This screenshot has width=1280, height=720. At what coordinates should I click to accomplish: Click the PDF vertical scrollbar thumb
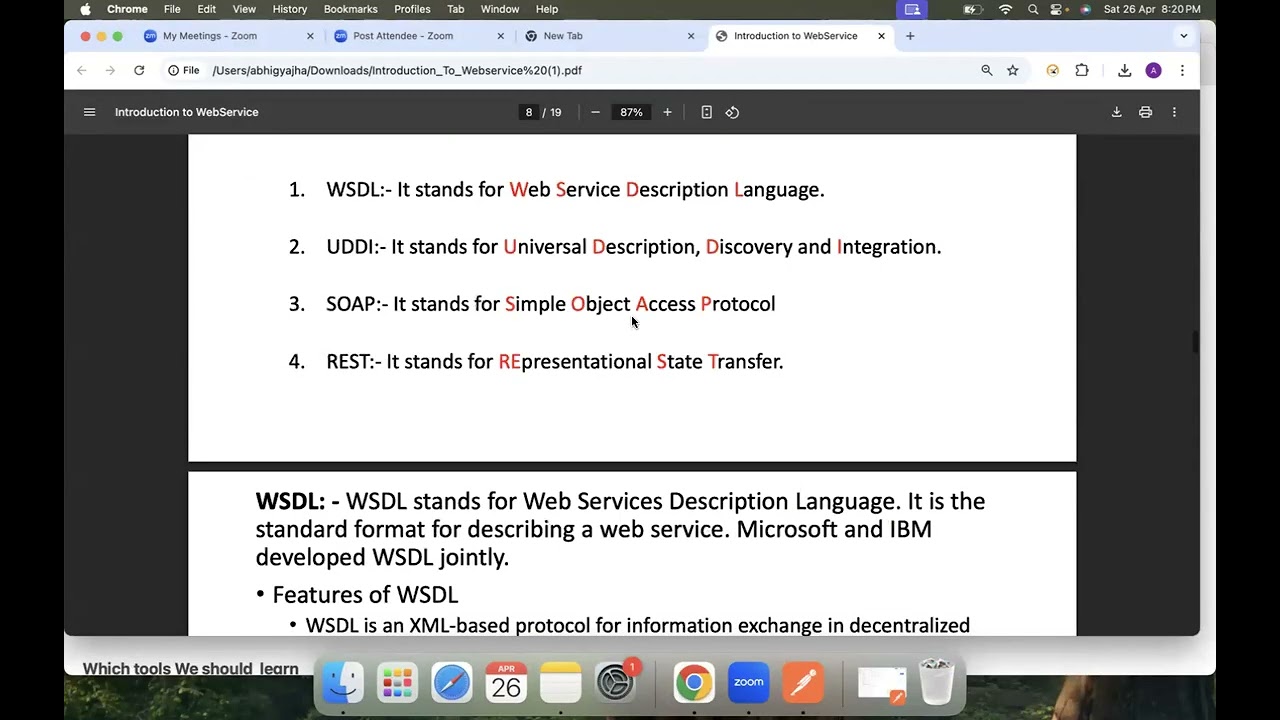[x=1195, y=341]
